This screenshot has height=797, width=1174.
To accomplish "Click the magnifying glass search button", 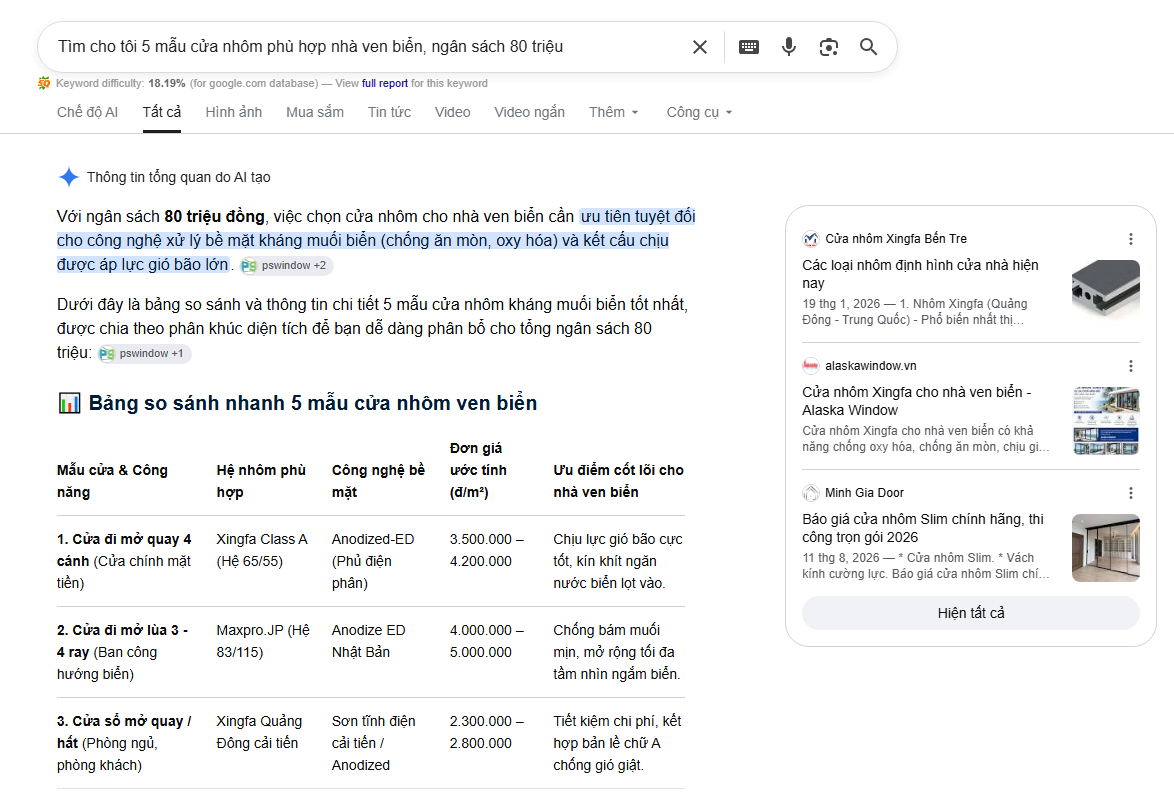I will coord(869,47).
